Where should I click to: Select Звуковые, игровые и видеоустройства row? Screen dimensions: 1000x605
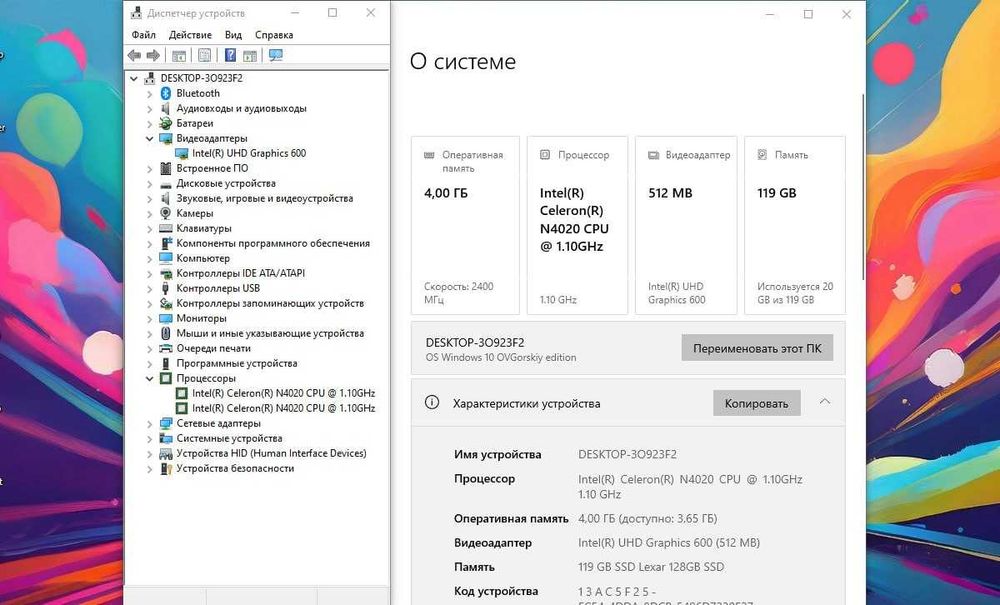(x=264, y=198)
